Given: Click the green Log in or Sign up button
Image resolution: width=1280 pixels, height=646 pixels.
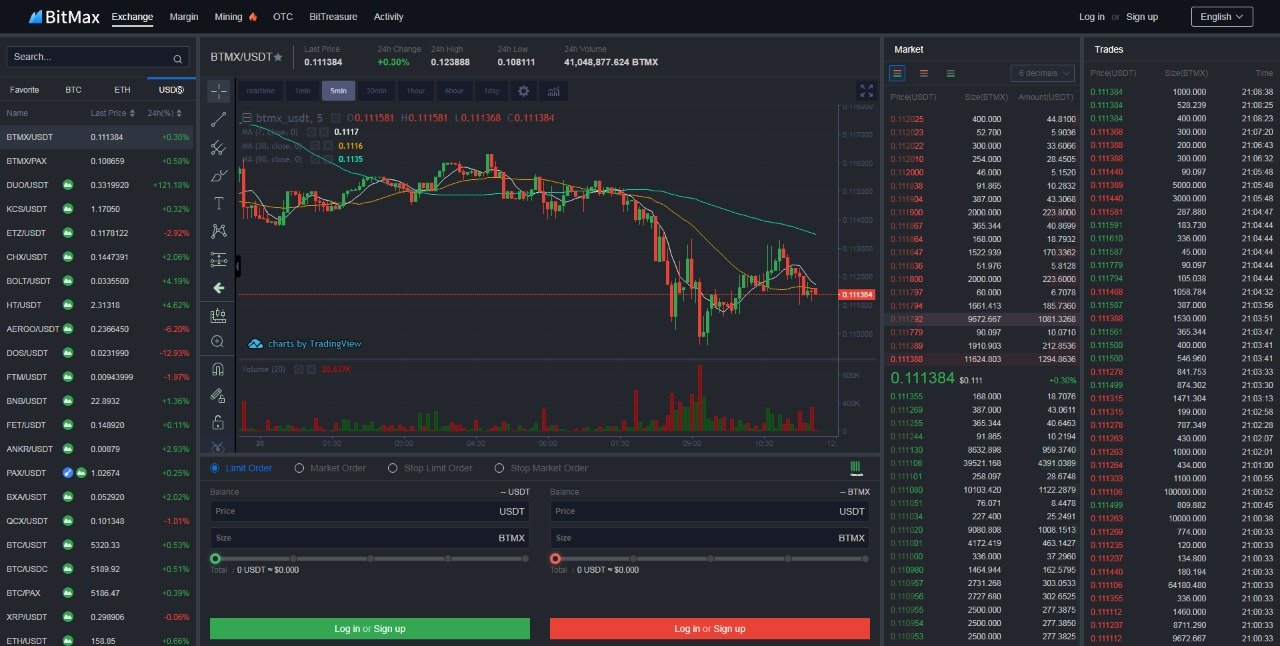Looking at the screenshot, I should pos(370,628).
